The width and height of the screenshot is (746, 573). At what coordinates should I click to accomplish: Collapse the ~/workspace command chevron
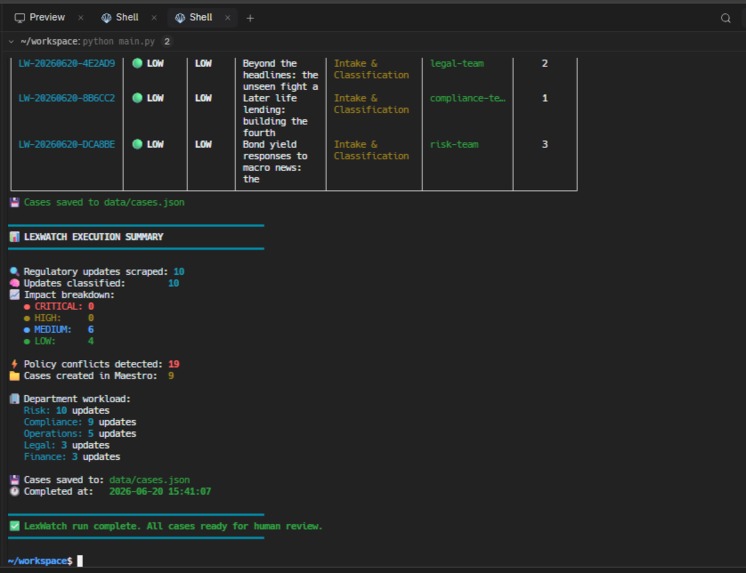[x=11, y=42]
